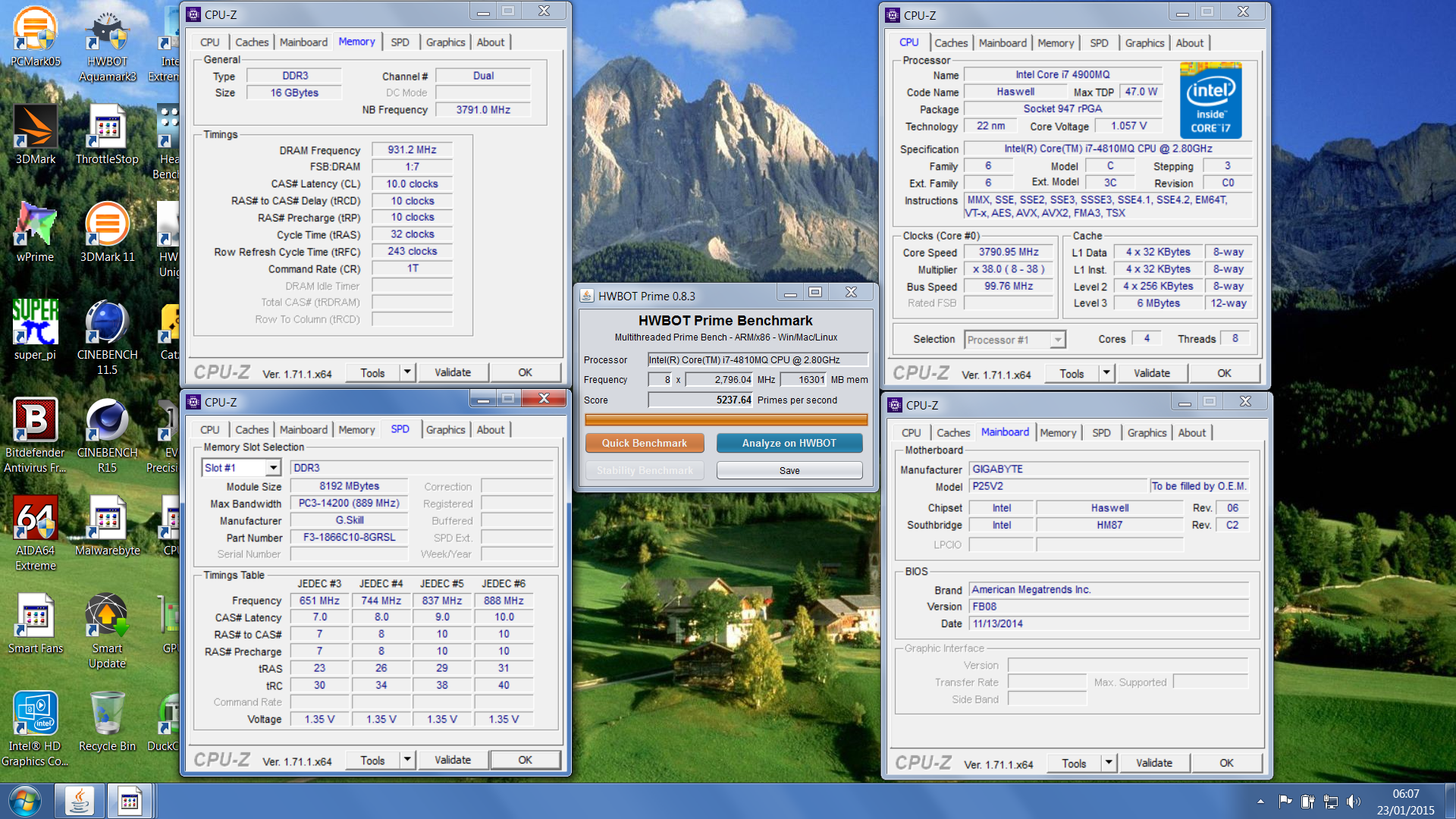Click the network tray icon
This screenshot has width=1456, height=819.
1330,801
